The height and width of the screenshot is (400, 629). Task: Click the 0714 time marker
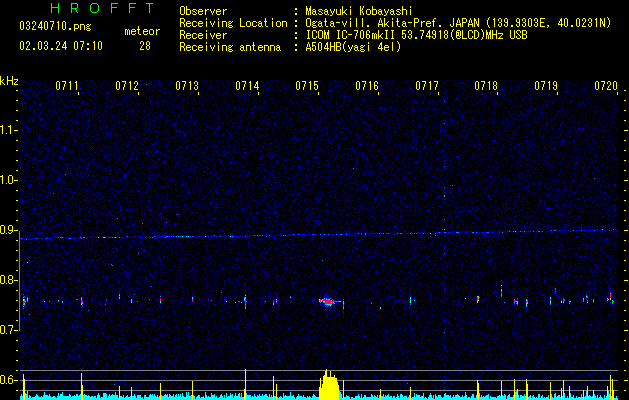247,86
